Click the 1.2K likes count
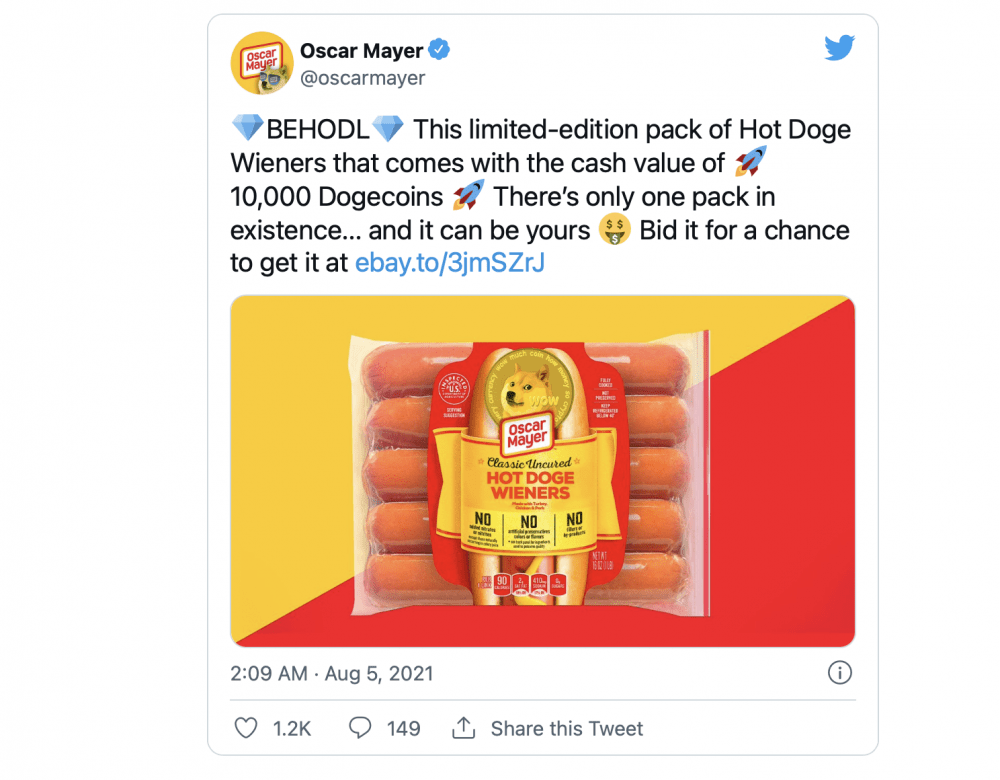This screenshot has height=780, width=1000. click(x=292, y=729)
